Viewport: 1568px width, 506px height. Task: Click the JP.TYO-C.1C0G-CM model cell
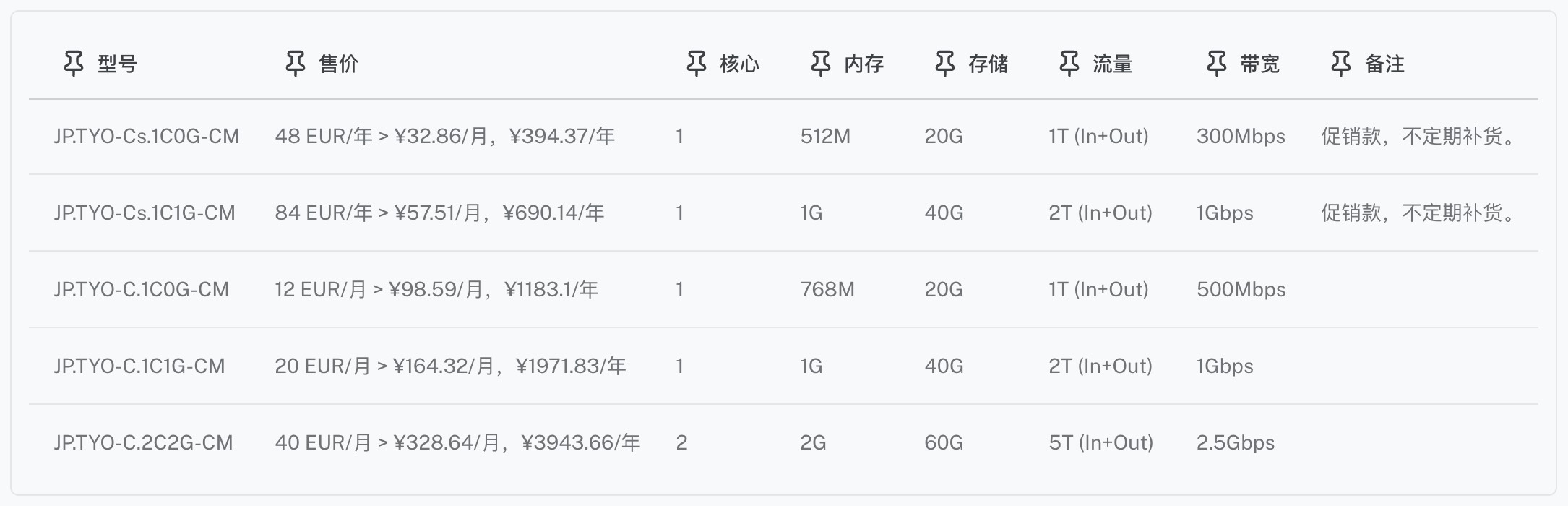pyautogui.click(x=141, y=290)
